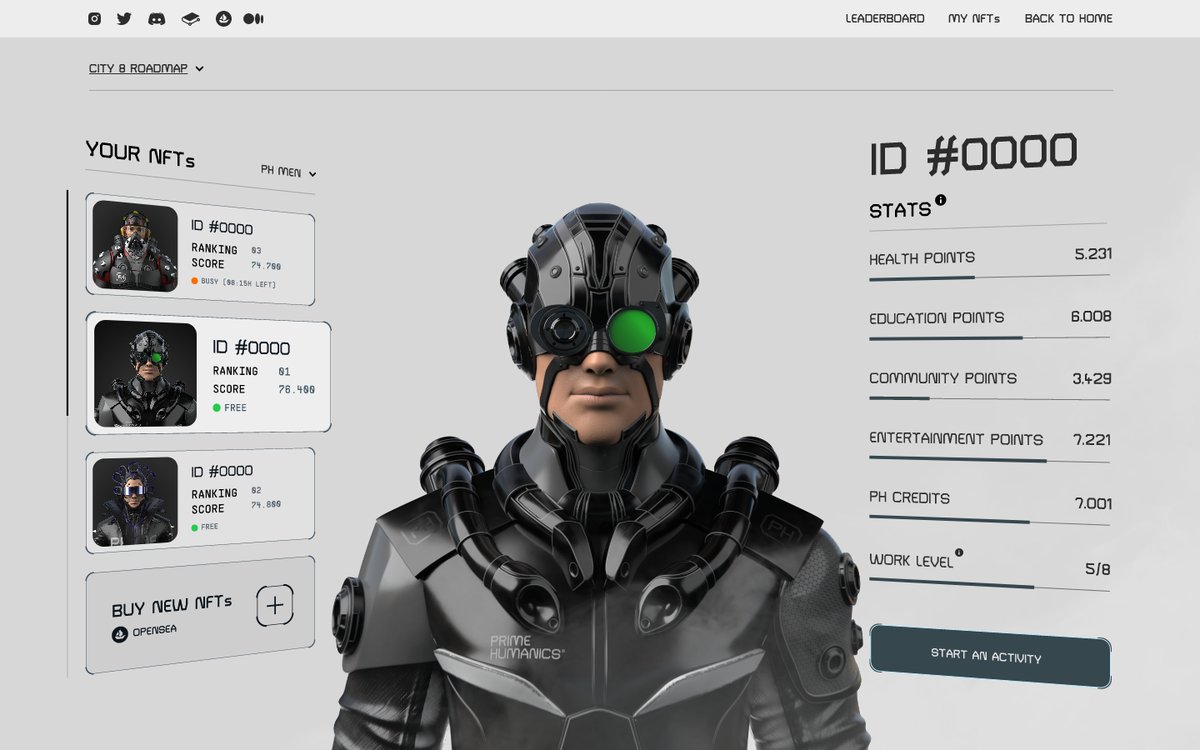Open the OpenSea sailboat icon in header

(223, 18)
